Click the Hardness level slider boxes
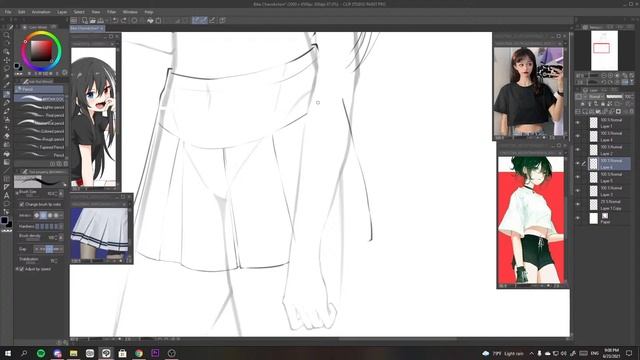 pos(49,226)
